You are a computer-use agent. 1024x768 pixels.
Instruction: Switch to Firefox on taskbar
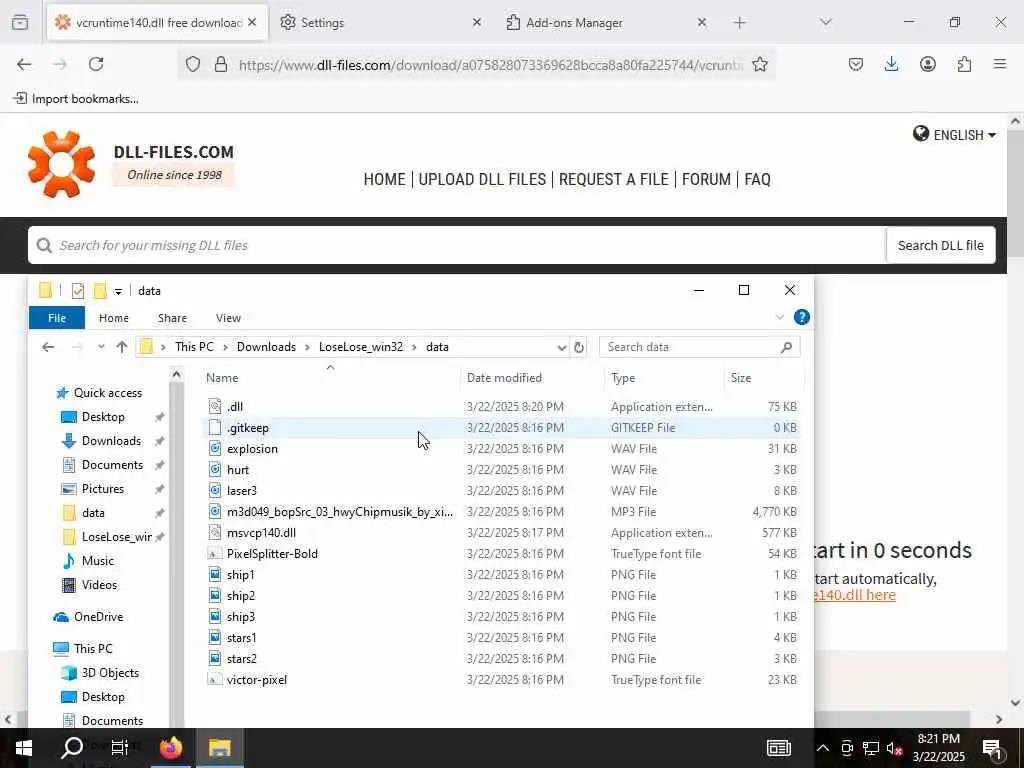[170, 748]
